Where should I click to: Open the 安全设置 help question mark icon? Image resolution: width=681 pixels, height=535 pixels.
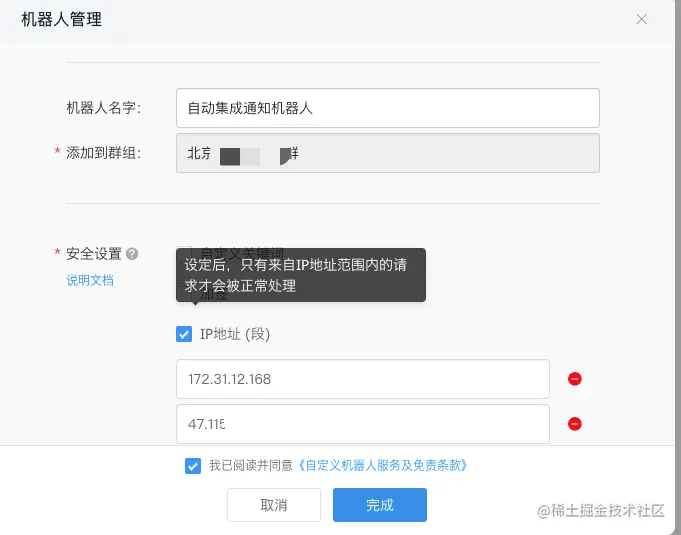[x=132, y=254]
